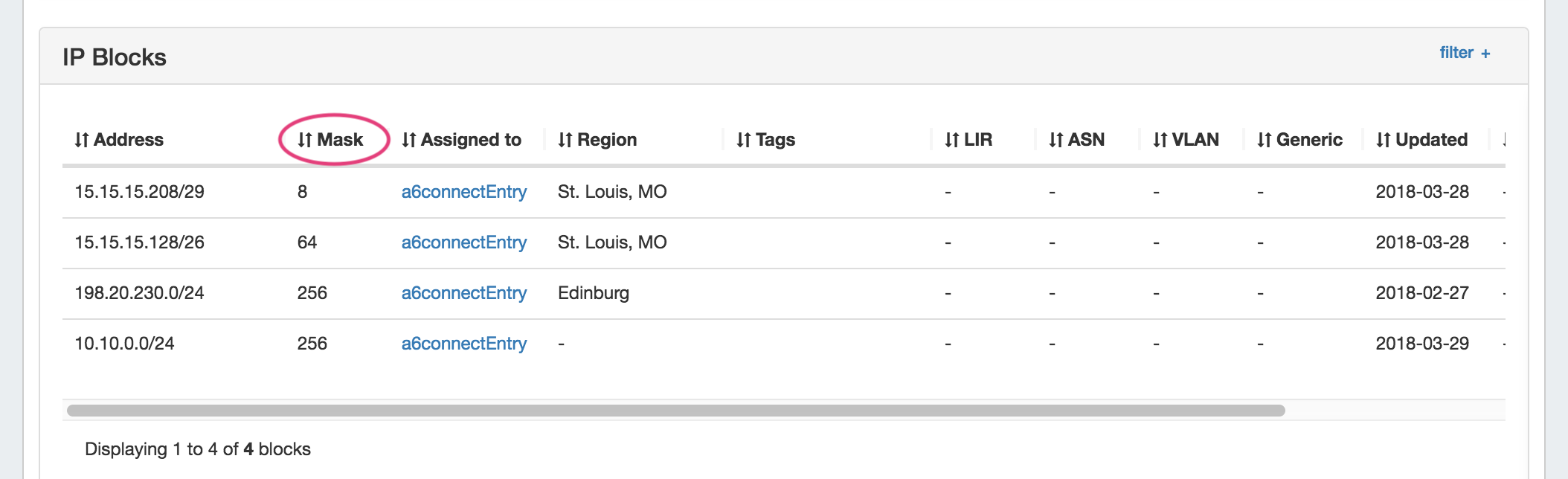Open a6connectEntry link for 15.15.15.208/29
Screen dimensions: 1568x479
click(463, 192)
